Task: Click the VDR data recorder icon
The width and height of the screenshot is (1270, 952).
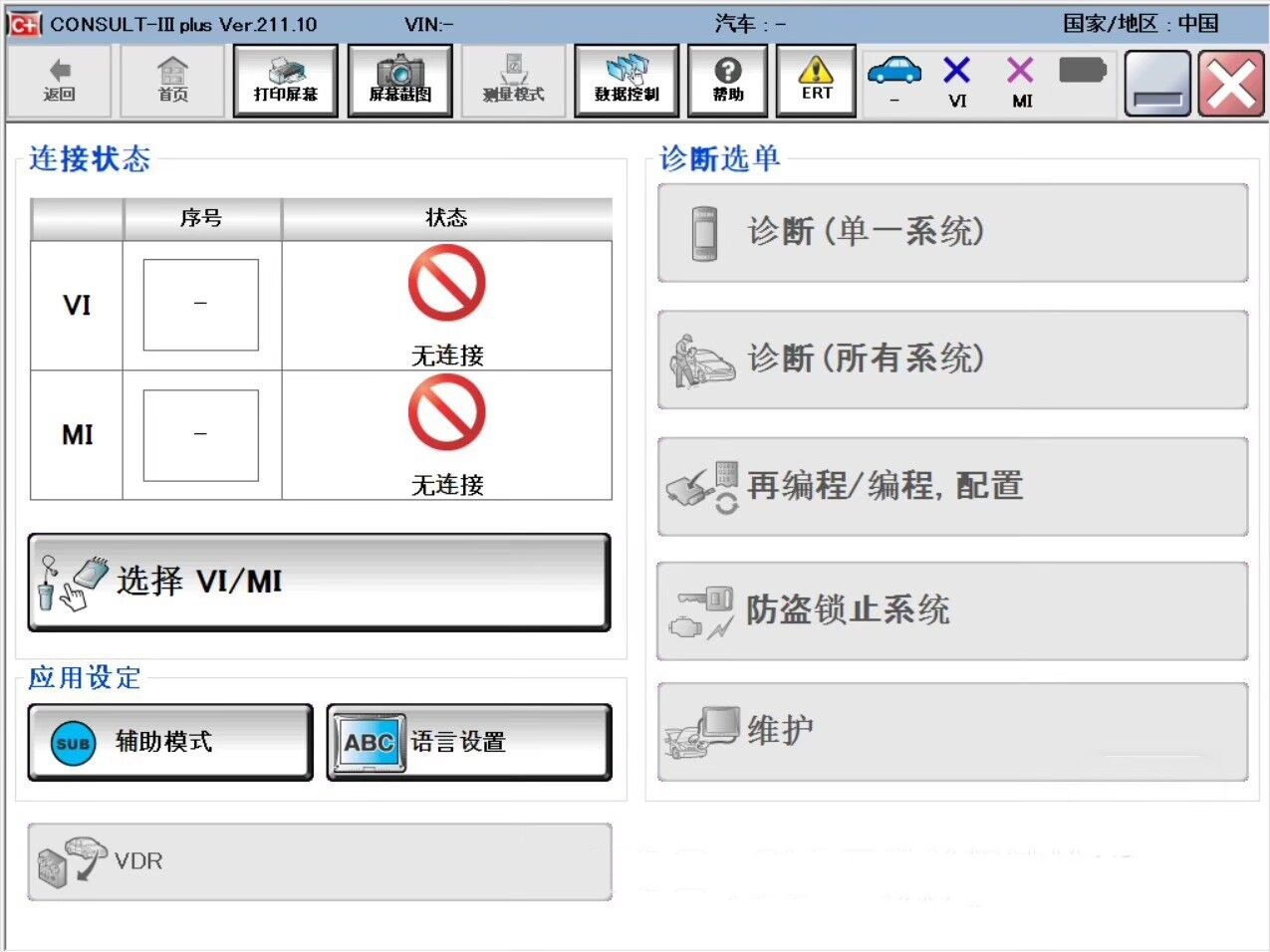Action: point(72,861)
